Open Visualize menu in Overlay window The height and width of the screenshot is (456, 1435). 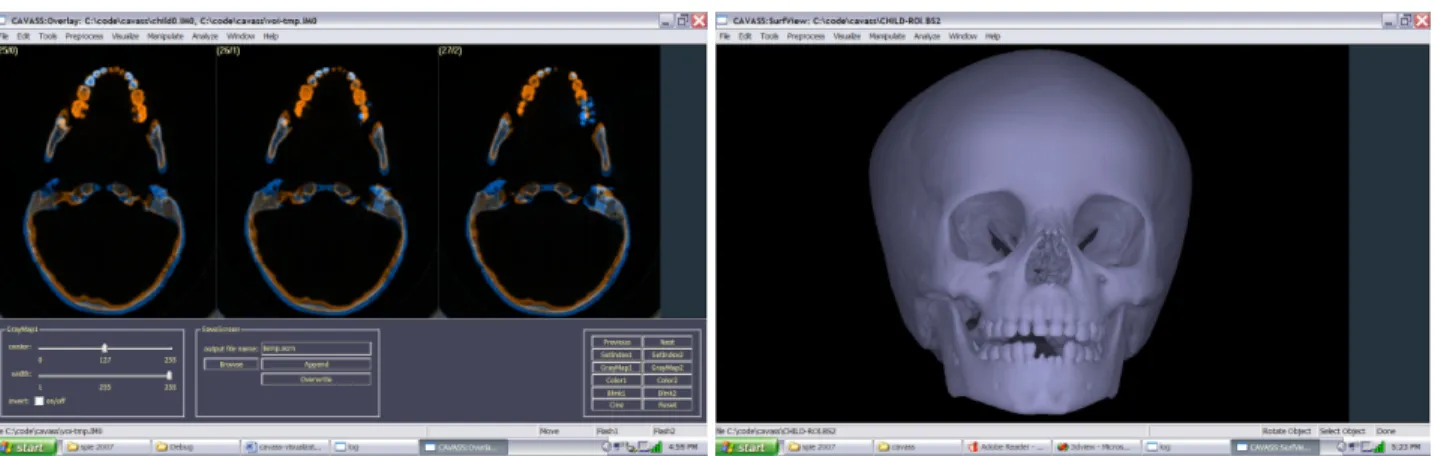point(126,36)
